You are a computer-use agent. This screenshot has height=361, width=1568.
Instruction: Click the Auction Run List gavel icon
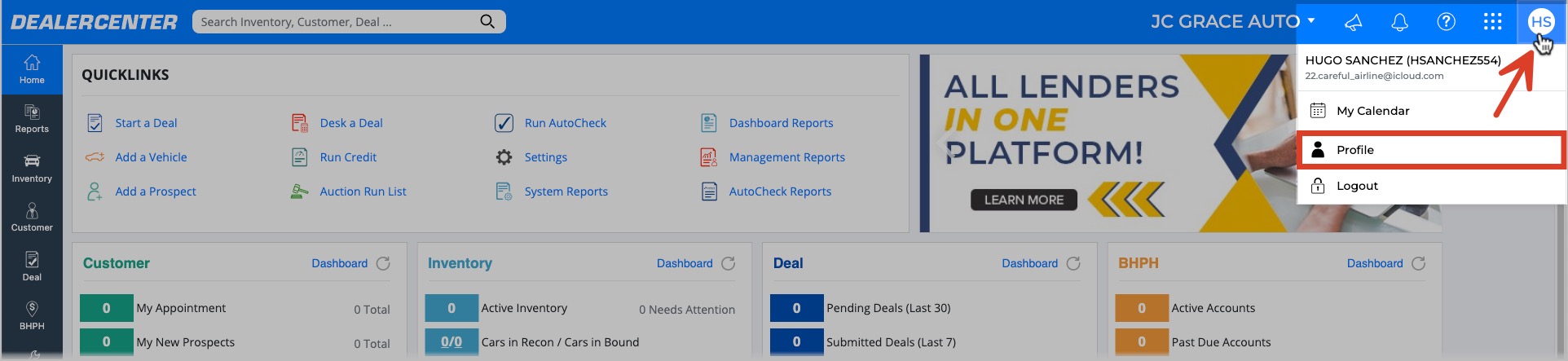300,192
